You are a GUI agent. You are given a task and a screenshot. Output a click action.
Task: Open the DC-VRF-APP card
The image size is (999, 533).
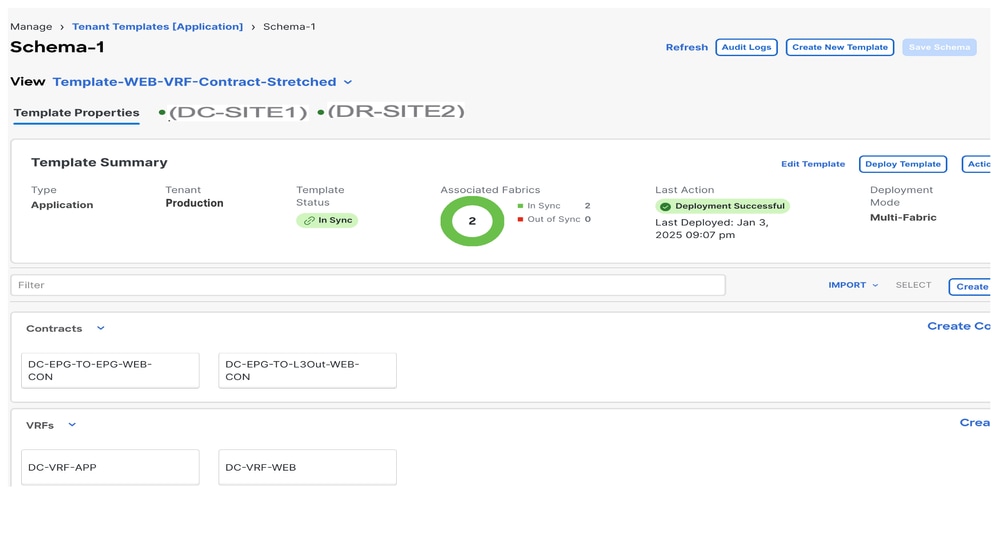click(x=110, y=467)
